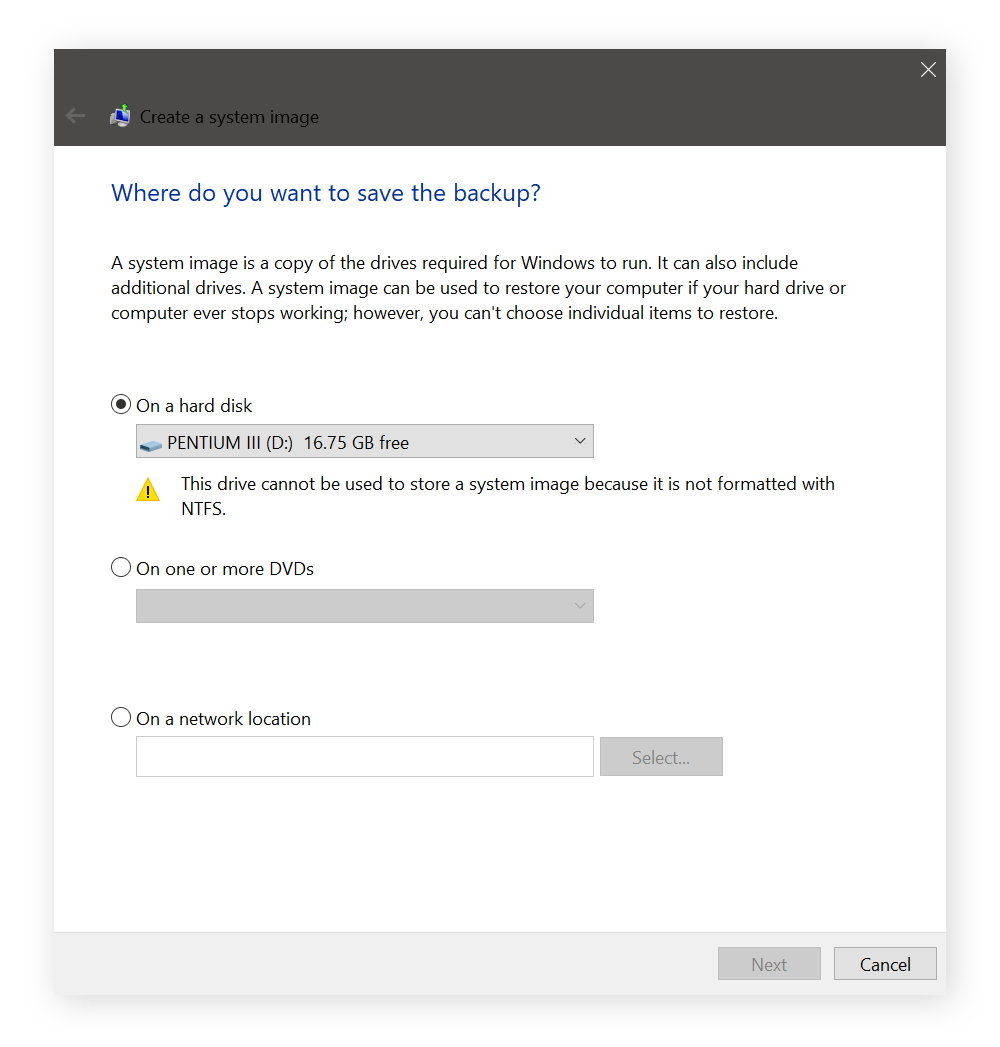Click the system image description paragraph
The image size is (1000, 1047).
click(478, 288)
